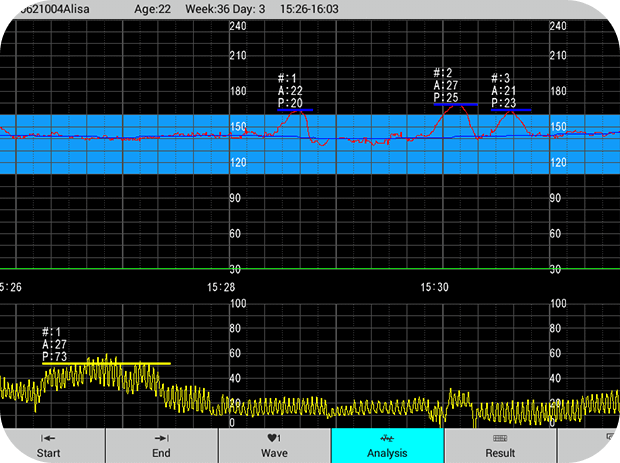Click the End arrow icon
620x463 pixels.
click(x=162, y=438)
